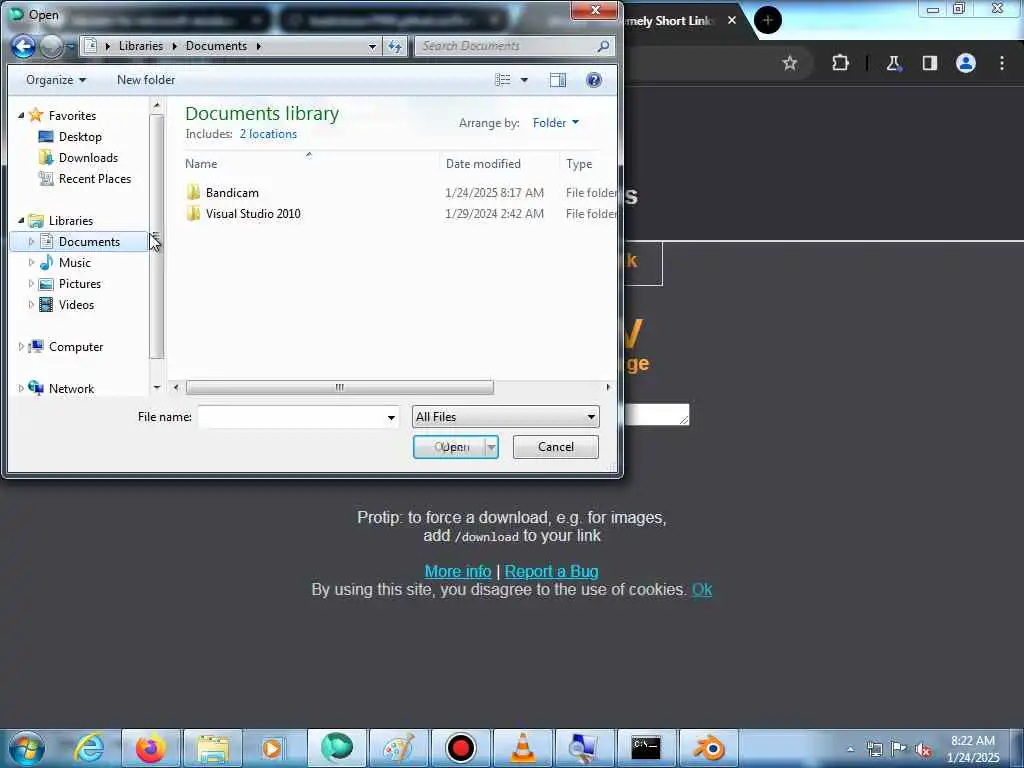Open Blender from the taskbar
The width and height of the screenshot is (1024, 768).
point(710,748)
